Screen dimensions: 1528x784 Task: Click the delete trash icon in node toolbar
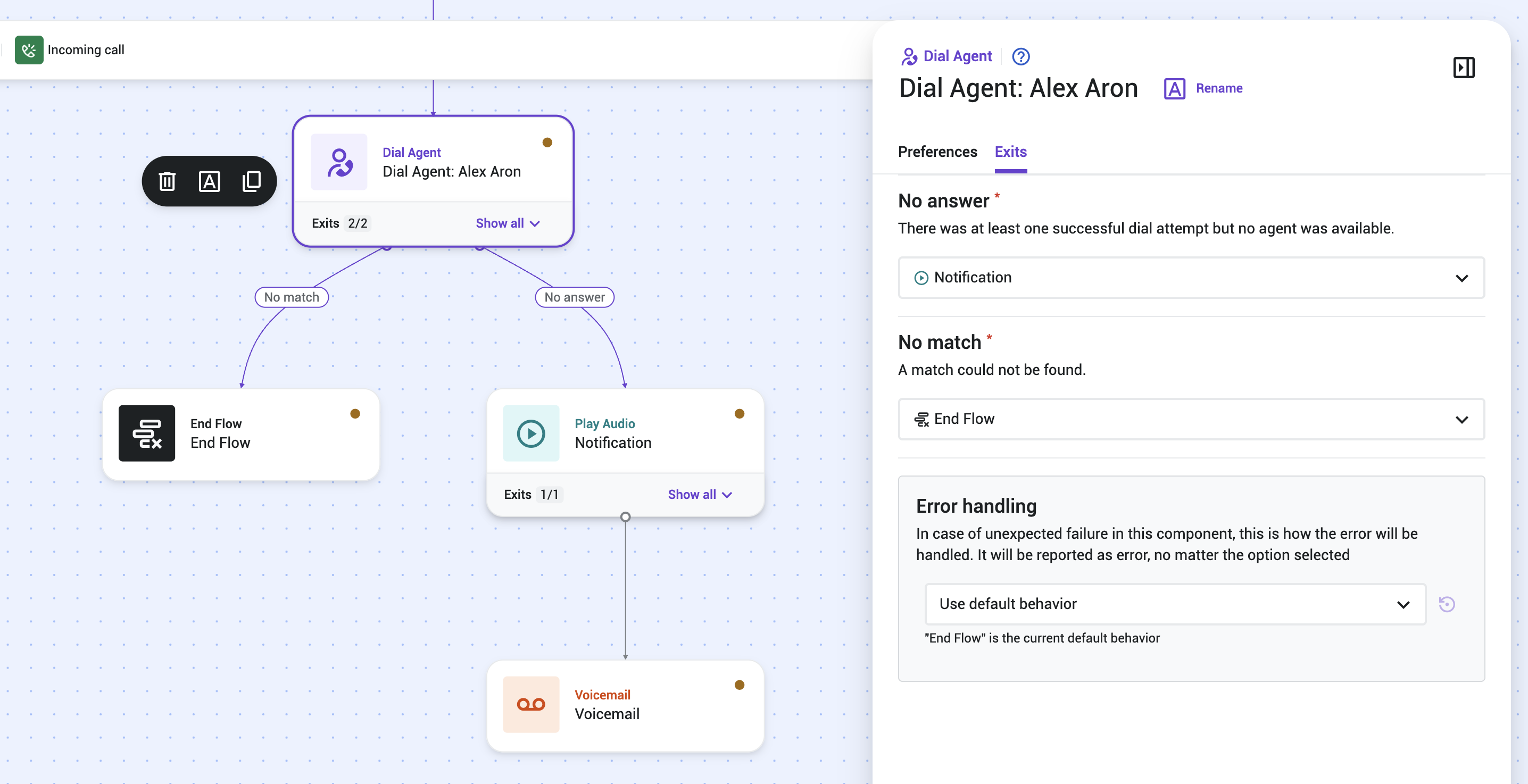pos(167,181)
